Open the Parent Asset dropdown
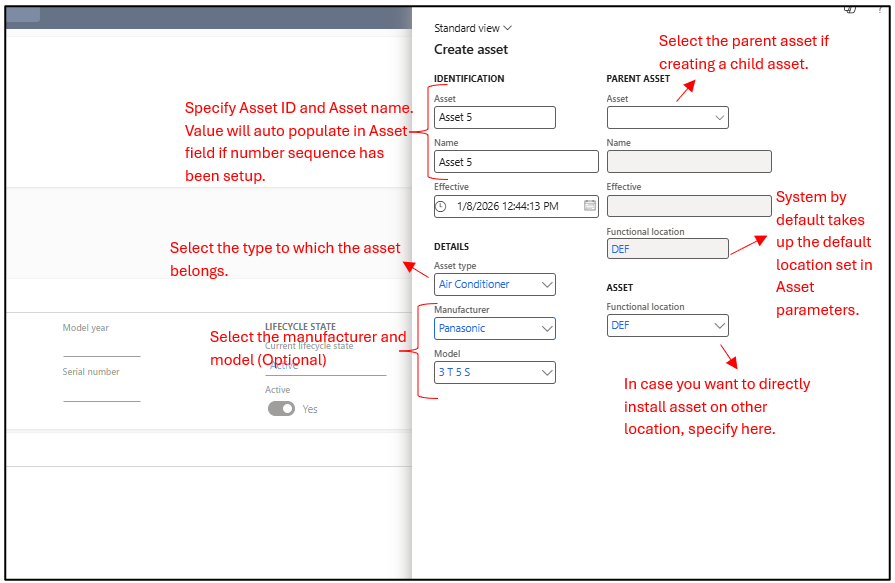The width and height of the screenshot is (895, 583). 719,118
